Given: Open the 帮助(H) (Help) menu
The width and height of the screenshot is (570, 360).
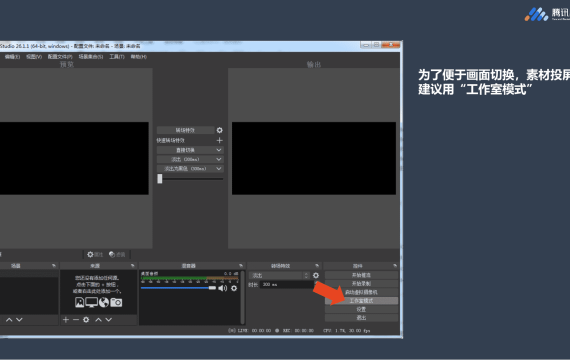Looking at the screenshot, I should (x=139, y=57).
